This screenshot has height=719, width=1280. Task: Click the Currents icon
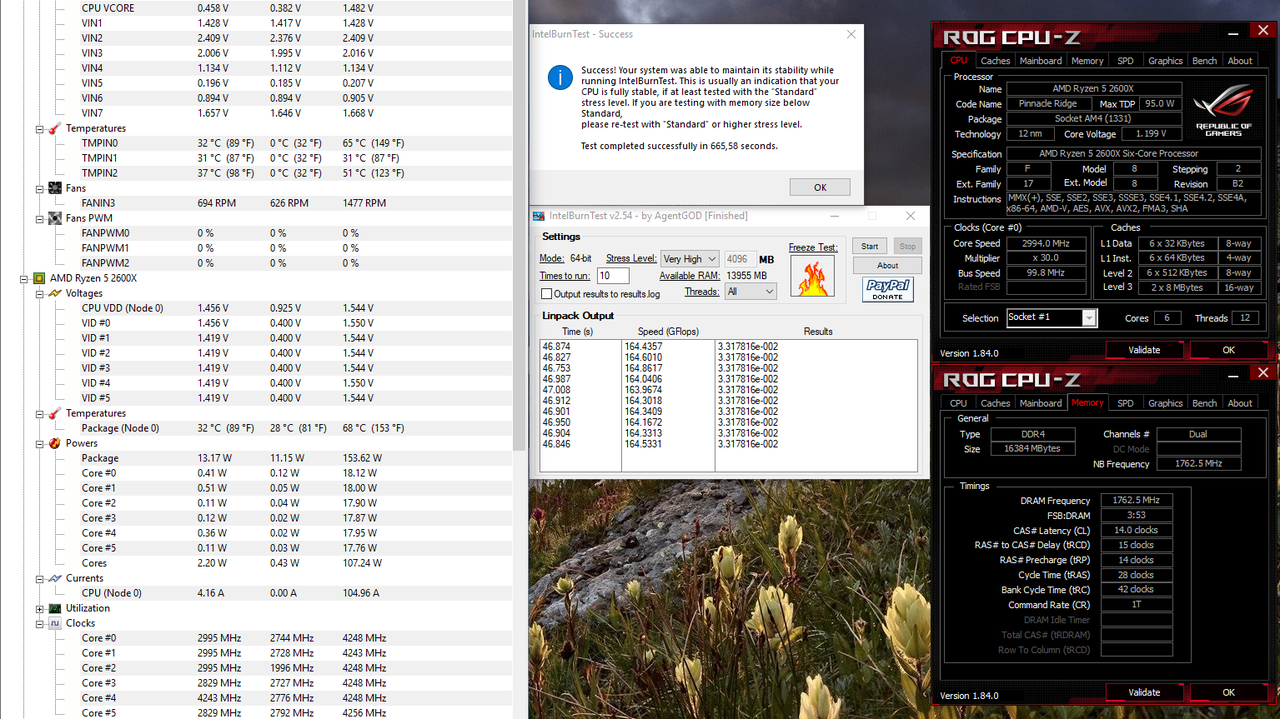[x=54, y=578]
